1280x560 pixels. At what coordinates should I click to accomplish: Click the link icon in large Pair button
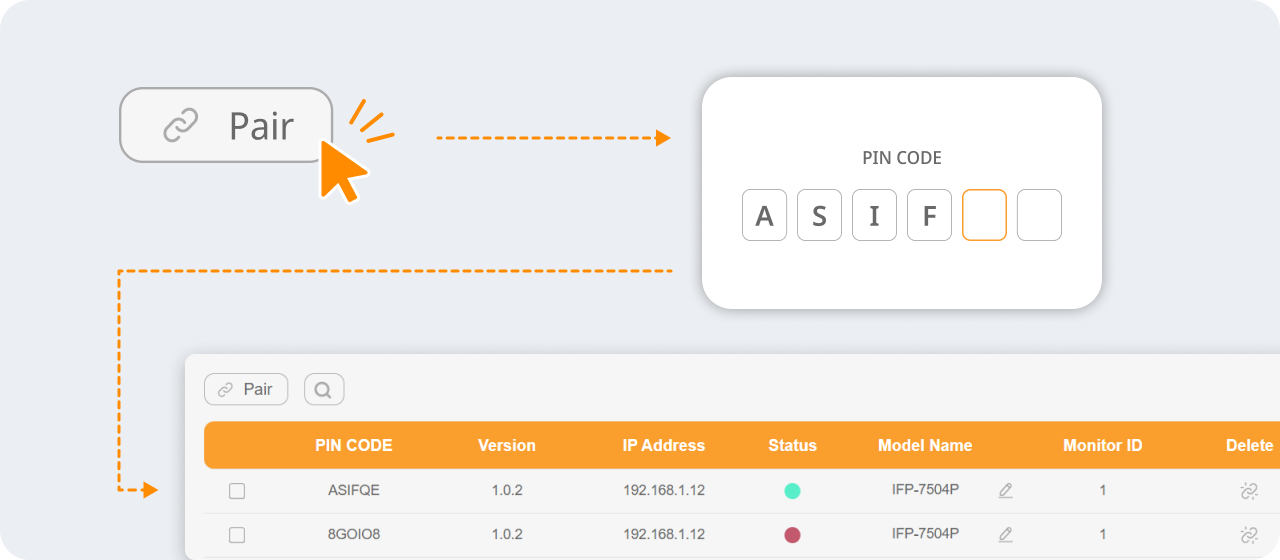tap(181, 126)
